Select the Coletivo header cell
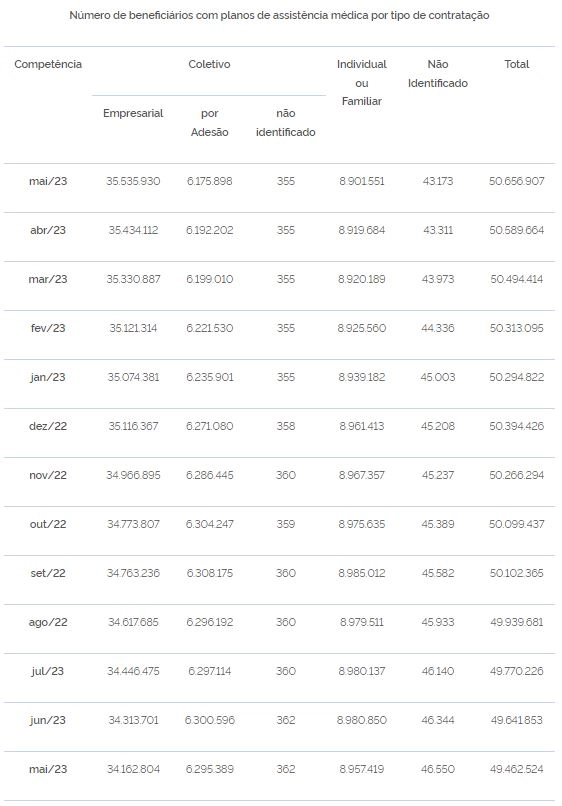This screenshot has height=806, width=562. coord(209,64)
